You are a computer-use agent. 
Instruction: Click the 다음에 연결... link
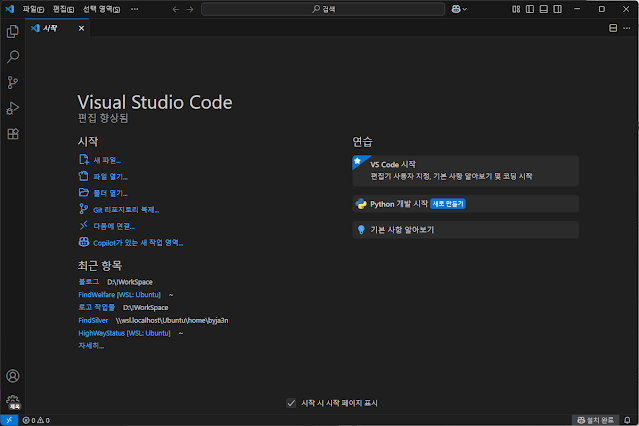point(114,226)
